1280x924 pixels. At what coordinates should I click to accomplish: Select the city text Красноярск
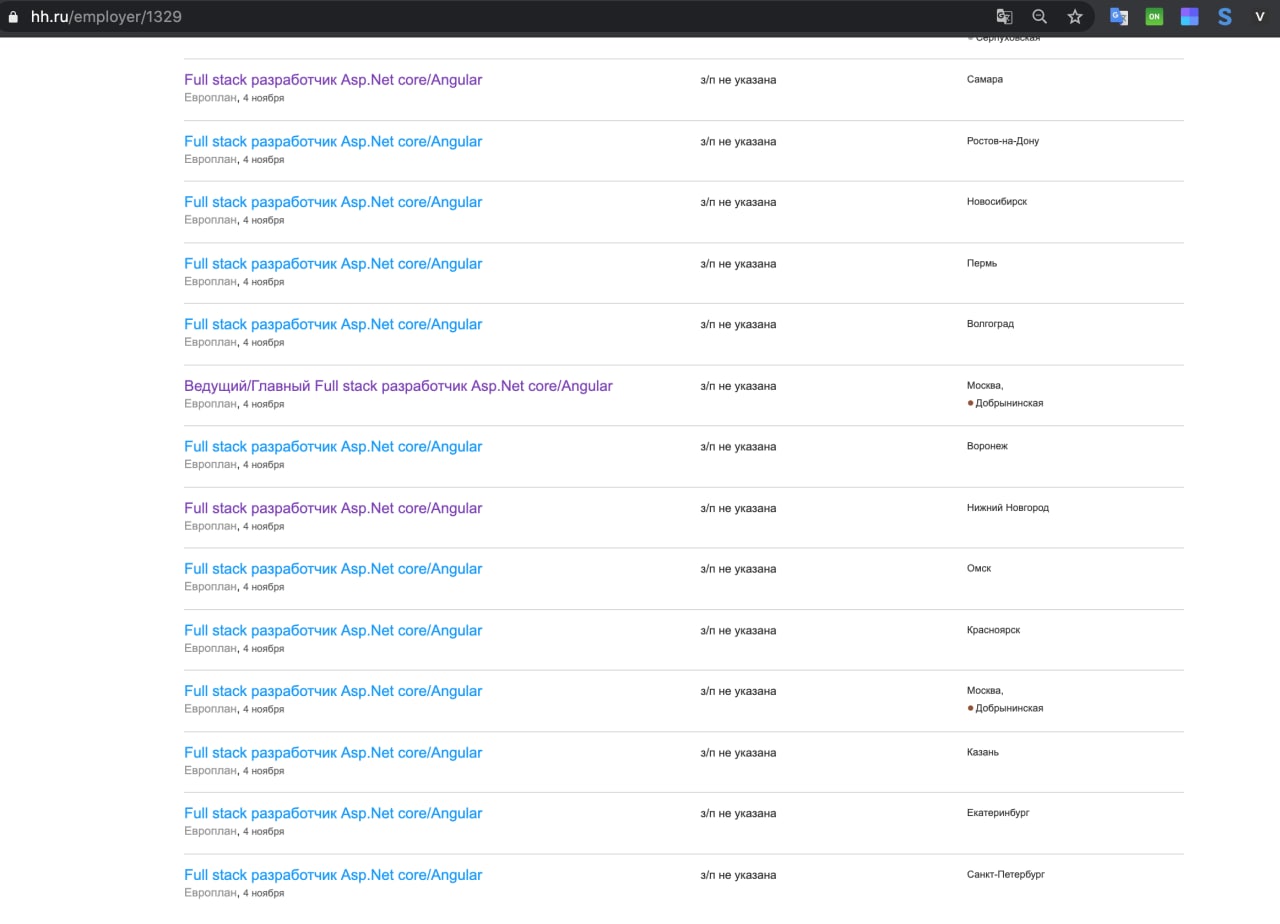point(994,630)
